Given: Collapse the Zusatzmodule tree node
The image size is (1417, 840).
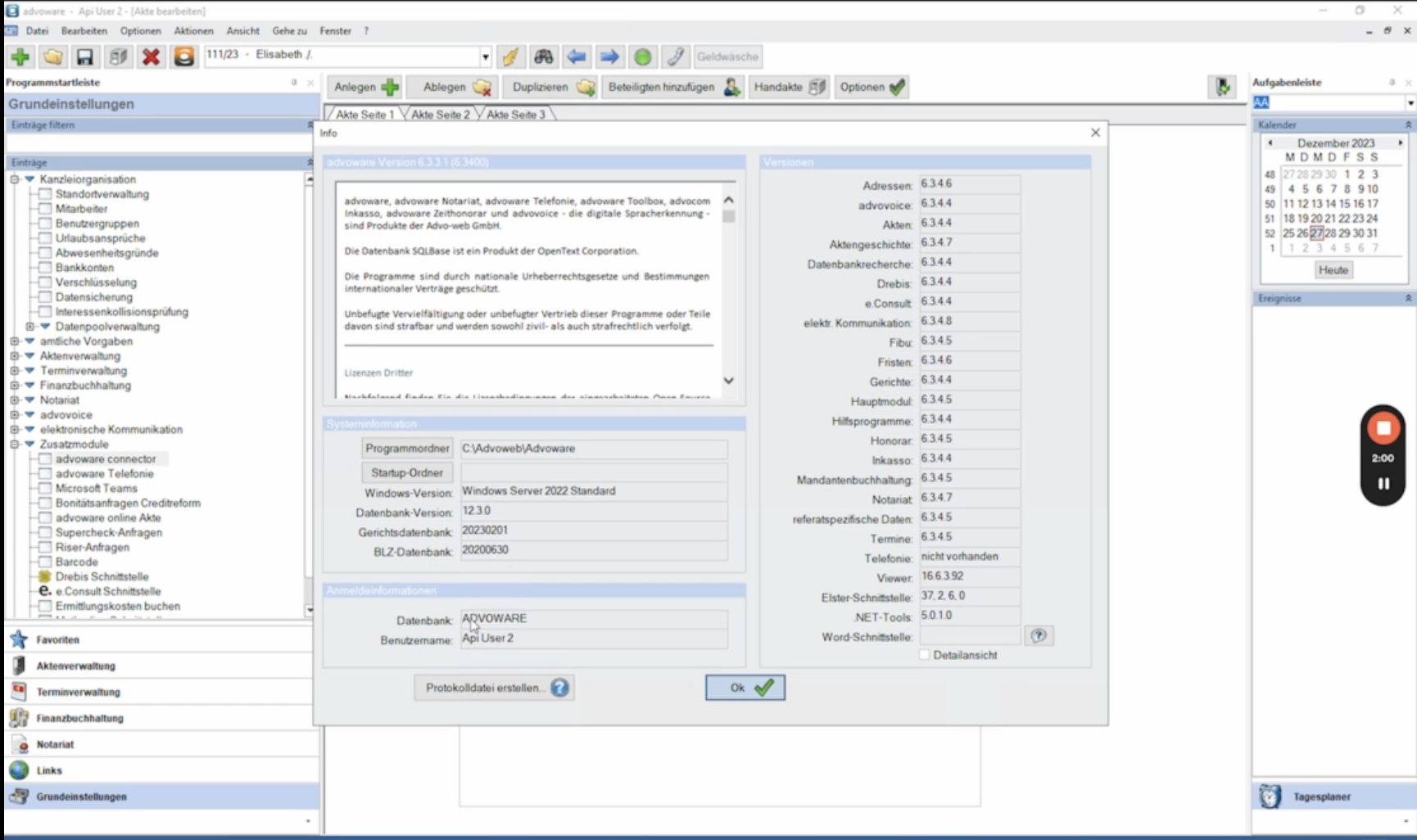Looking at the screenshot, I should 15,445.
